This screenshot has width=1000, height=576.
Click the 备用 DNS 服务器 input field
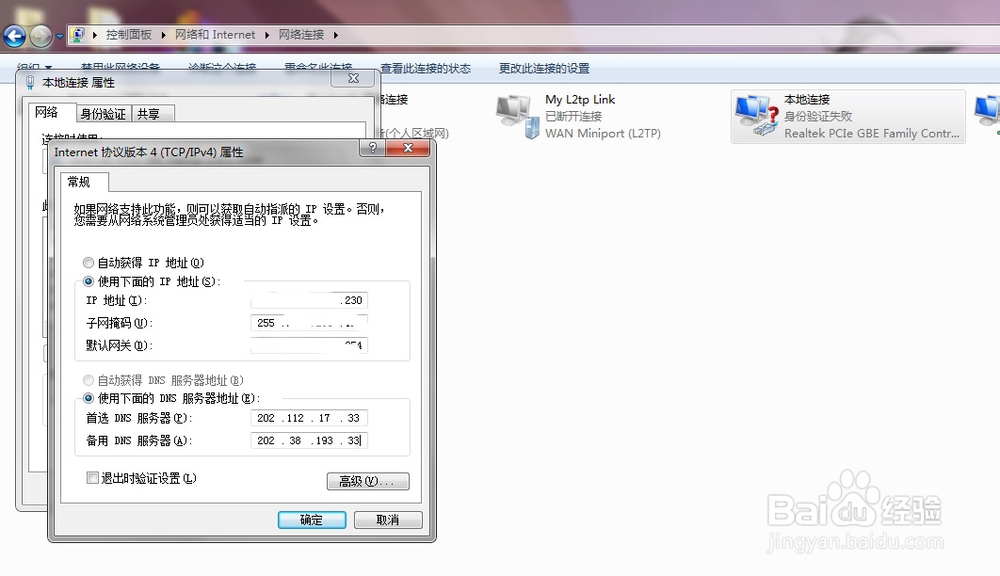[309, 440]
